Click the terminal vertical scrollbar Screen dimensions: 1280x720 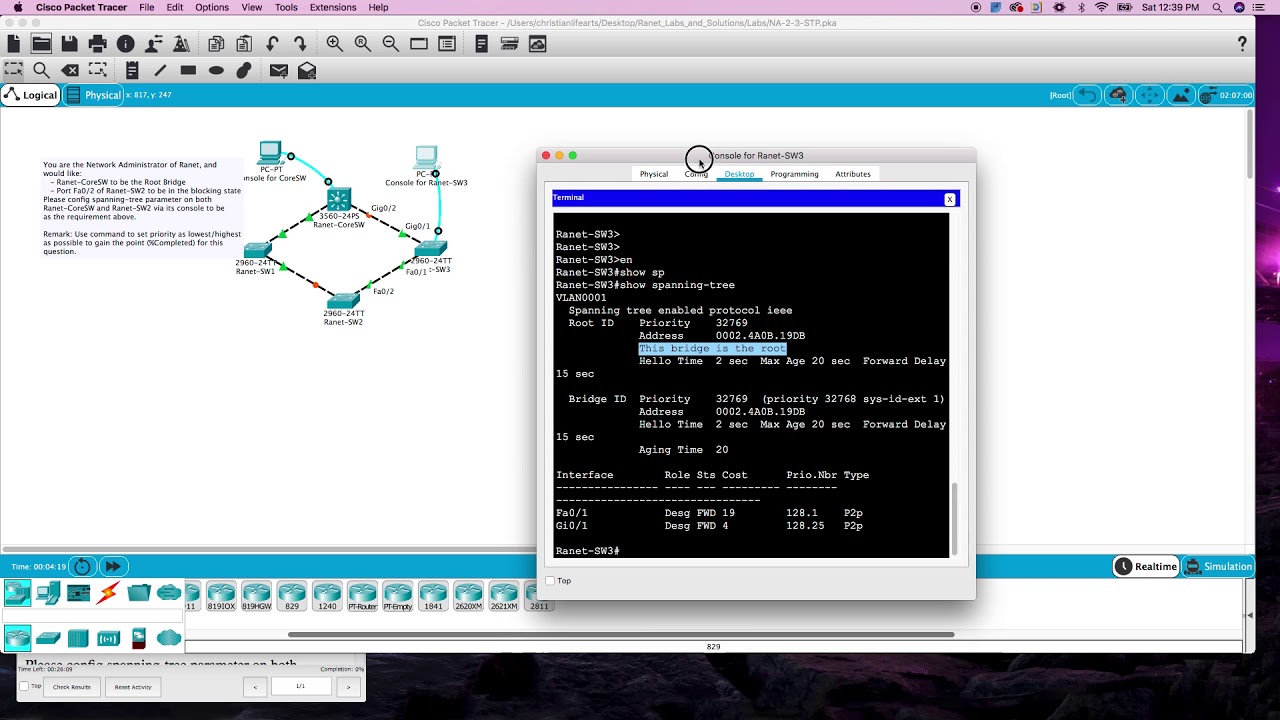click(954, 517)
